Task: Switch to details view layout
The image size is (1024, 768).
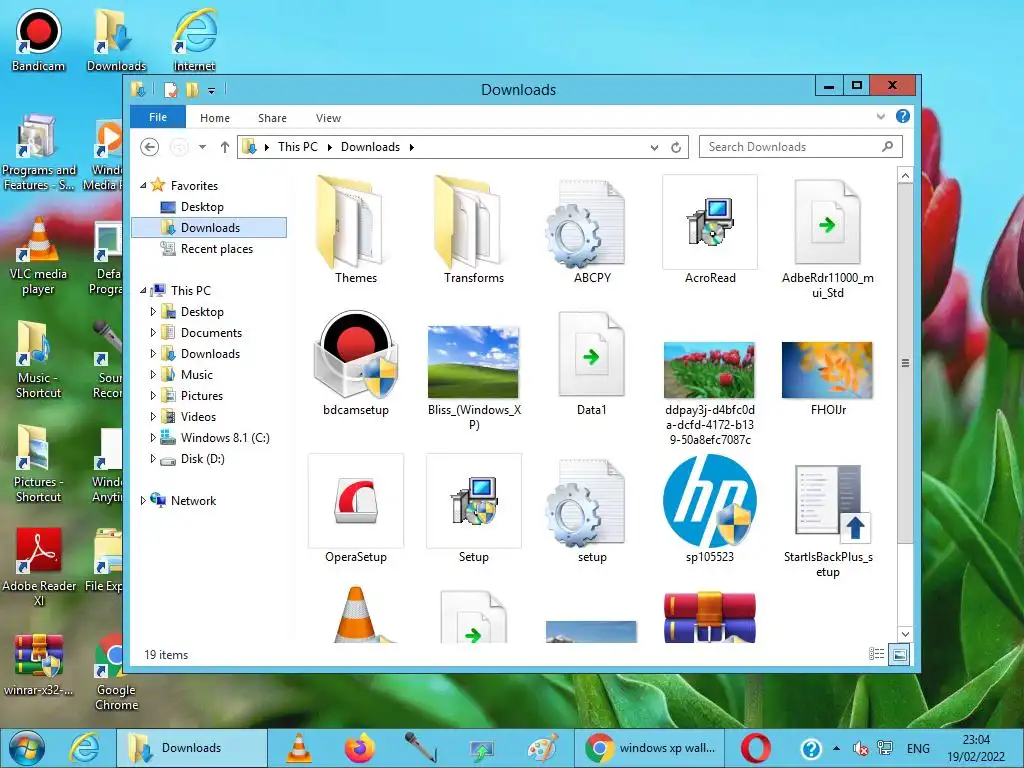Action: tap(876, 654)
